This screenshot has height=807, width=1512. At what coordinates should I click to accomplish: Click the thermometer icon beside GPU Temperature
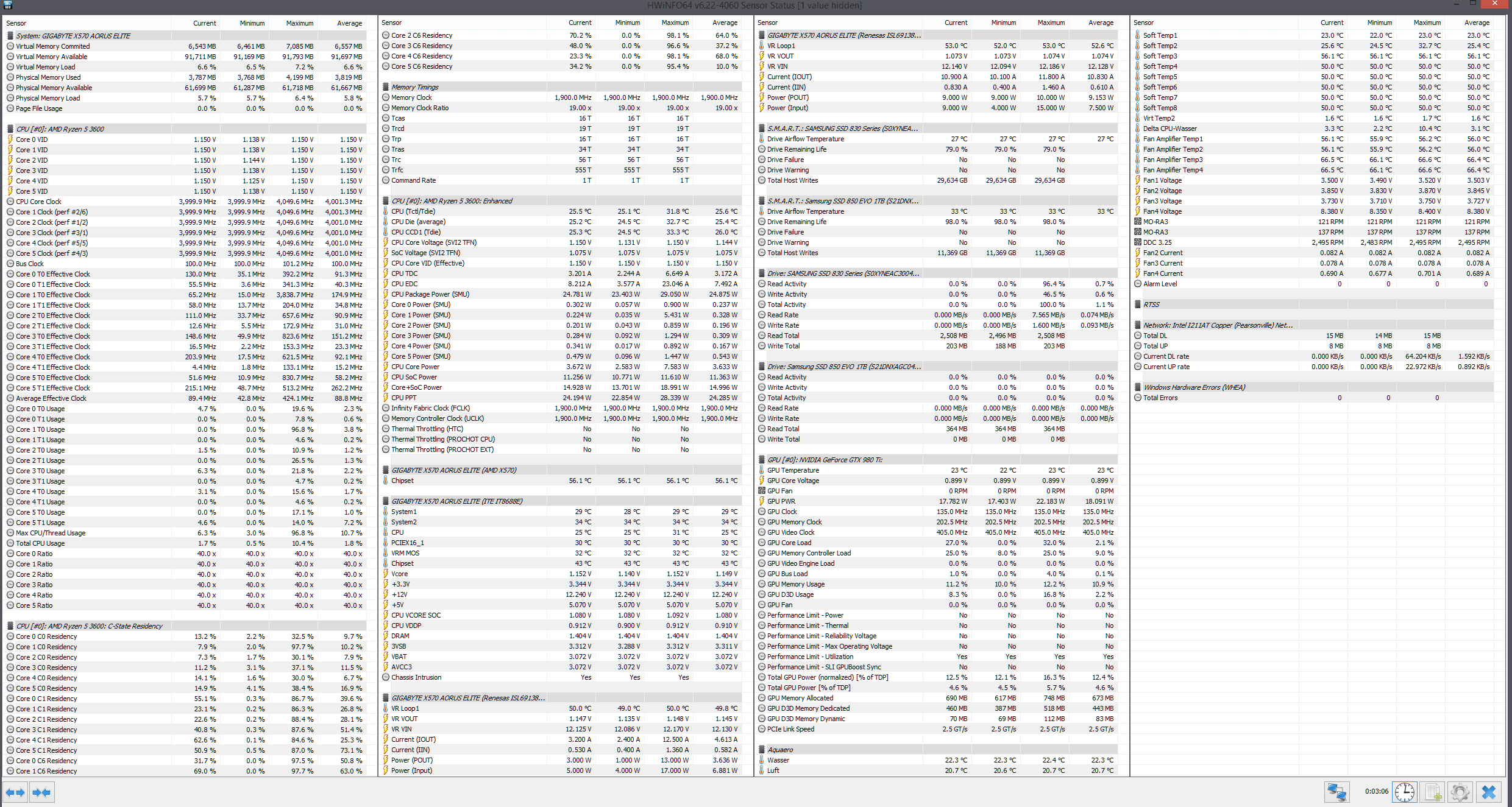coord(762,470)
